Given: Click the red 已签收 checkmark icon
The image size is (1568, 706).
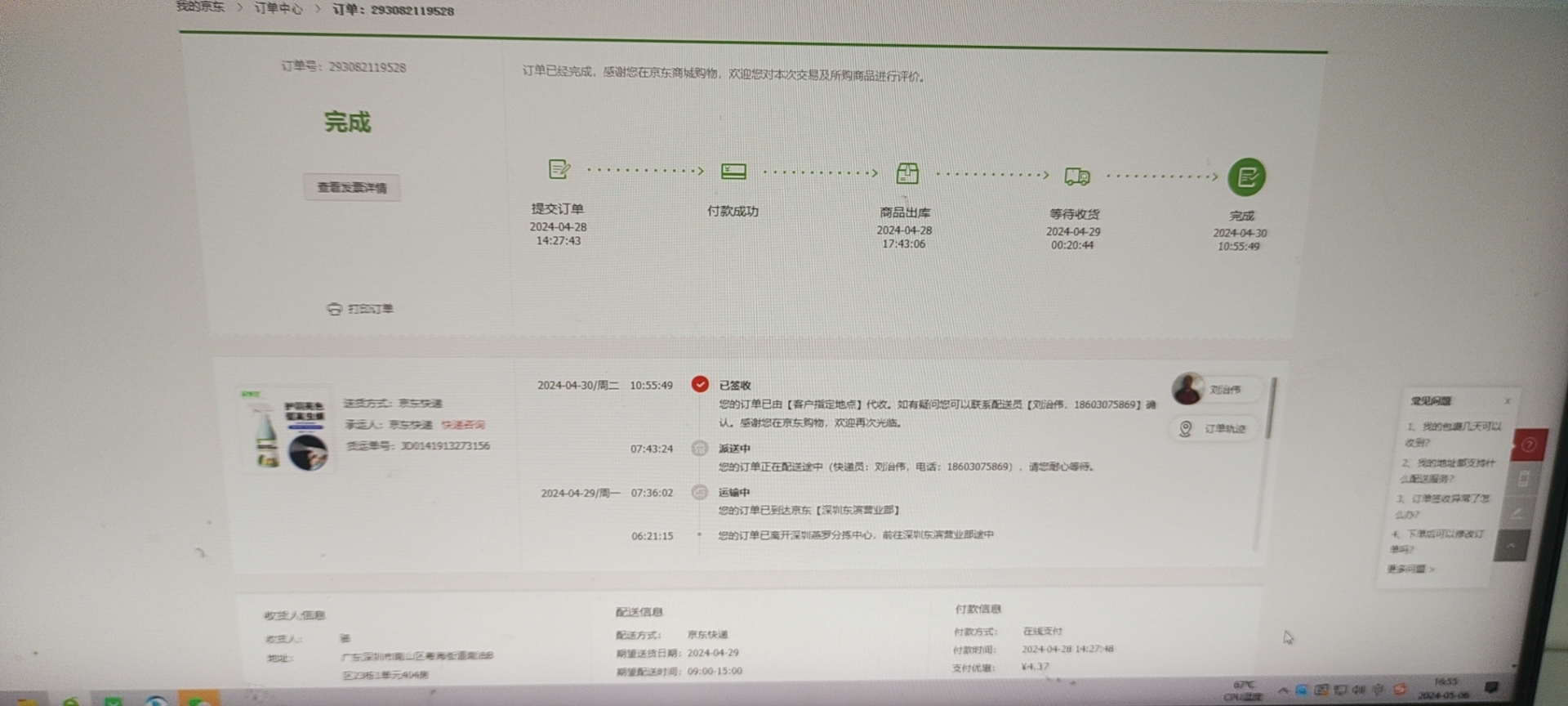Looking at the screenshot, I should (700, 384).
